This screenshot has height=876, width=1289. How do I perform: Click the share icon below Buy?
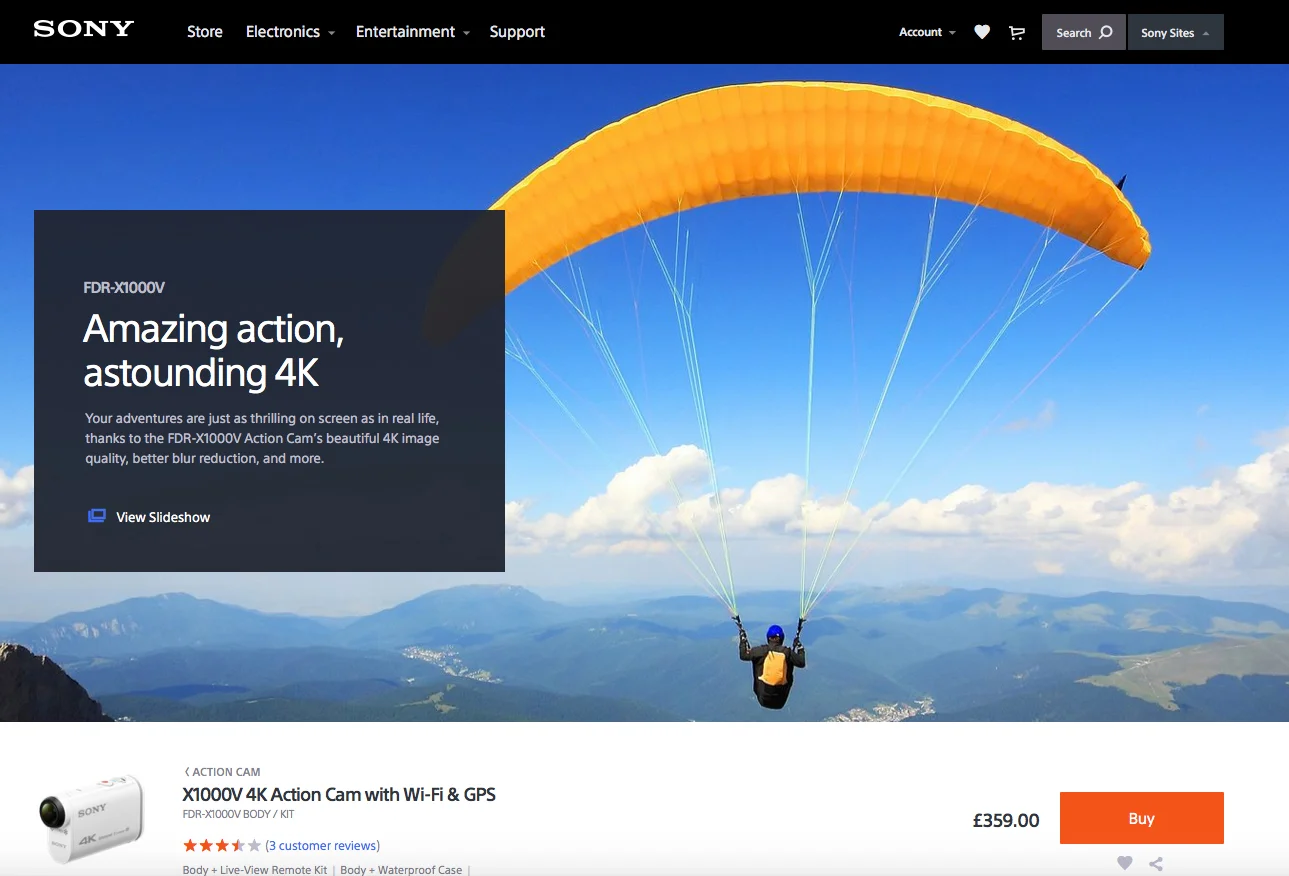click(x=1156, y=863)
